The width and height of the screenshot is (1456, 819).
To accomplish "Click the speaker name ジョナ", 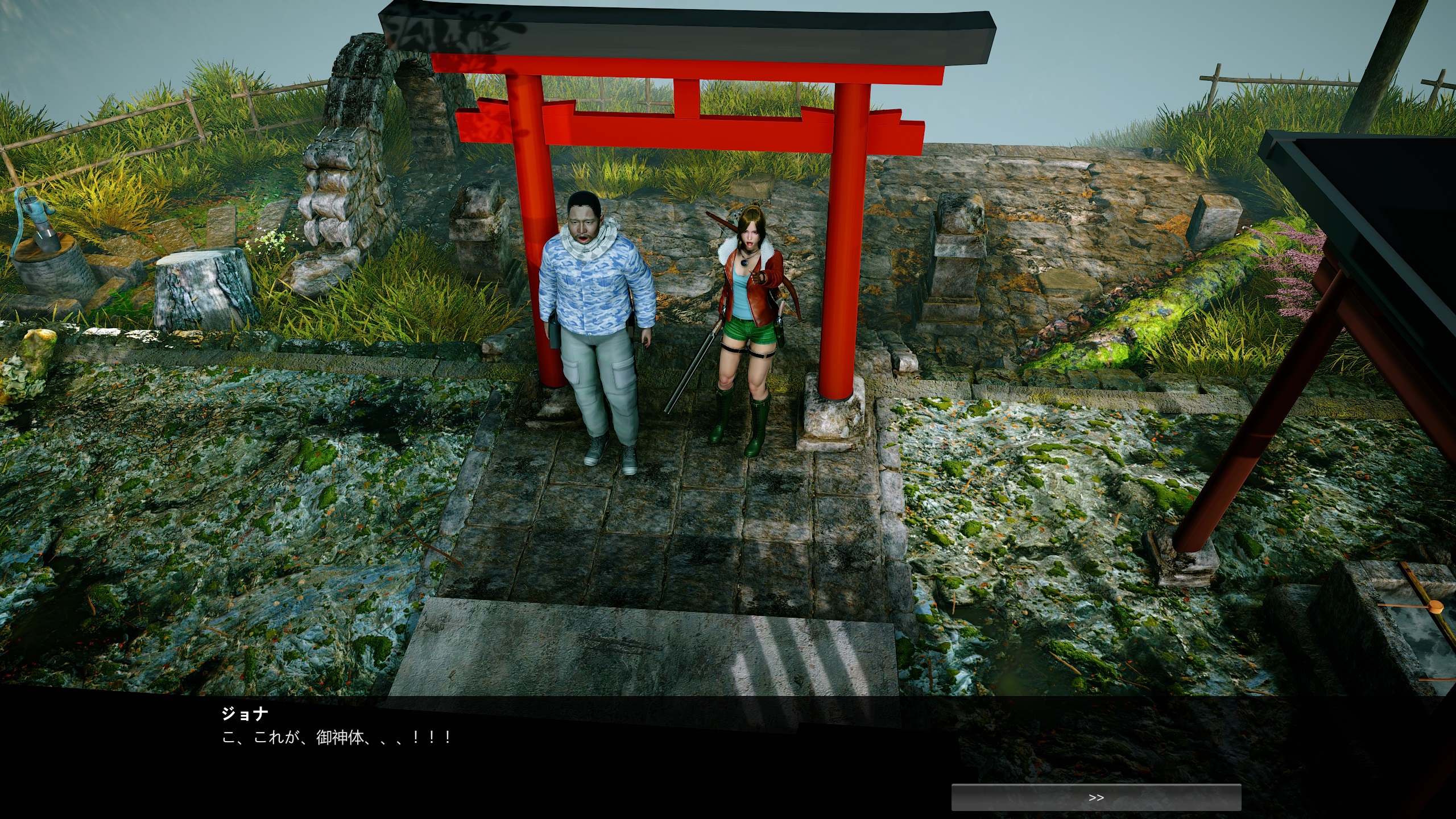I will (x=245, y=713).
